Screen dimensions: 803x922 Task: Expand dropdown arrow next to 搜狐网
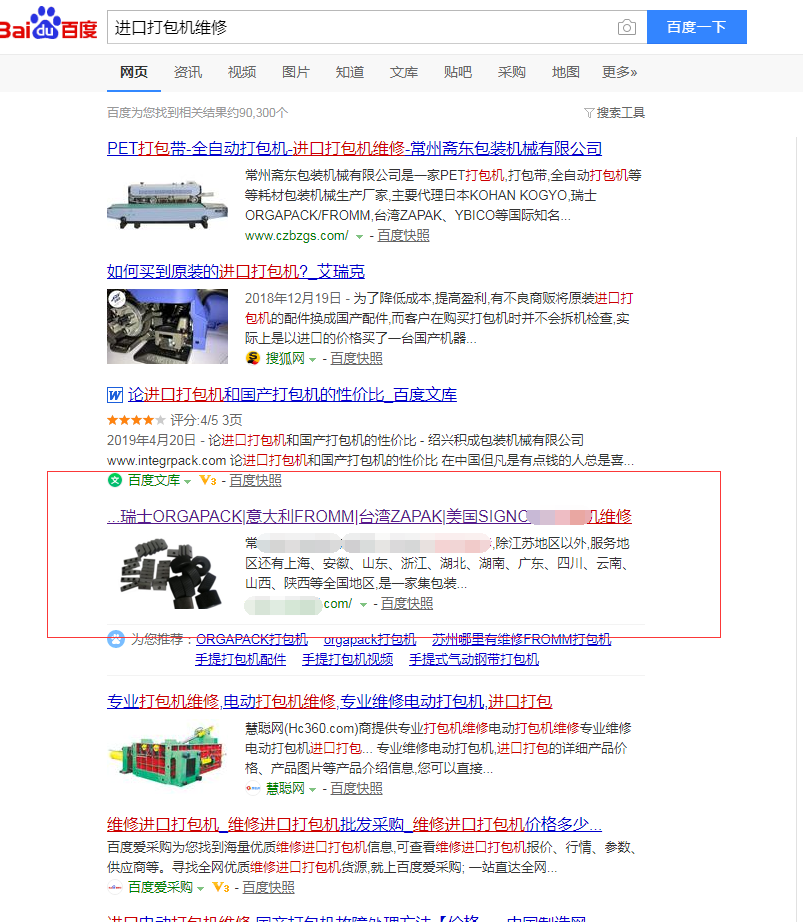313,359
